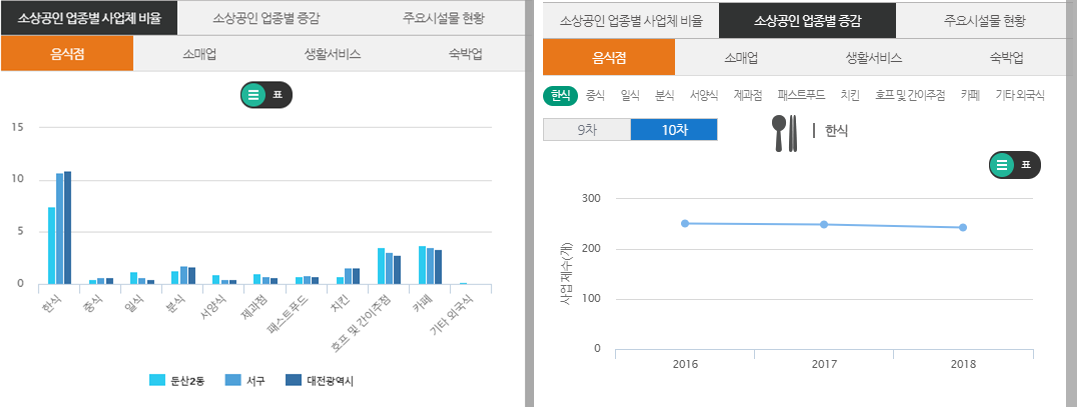Viewport: 1077px width, 407px height.
Task: Click the chart-view icon in the left panel toggle
Action: (253, 95)
